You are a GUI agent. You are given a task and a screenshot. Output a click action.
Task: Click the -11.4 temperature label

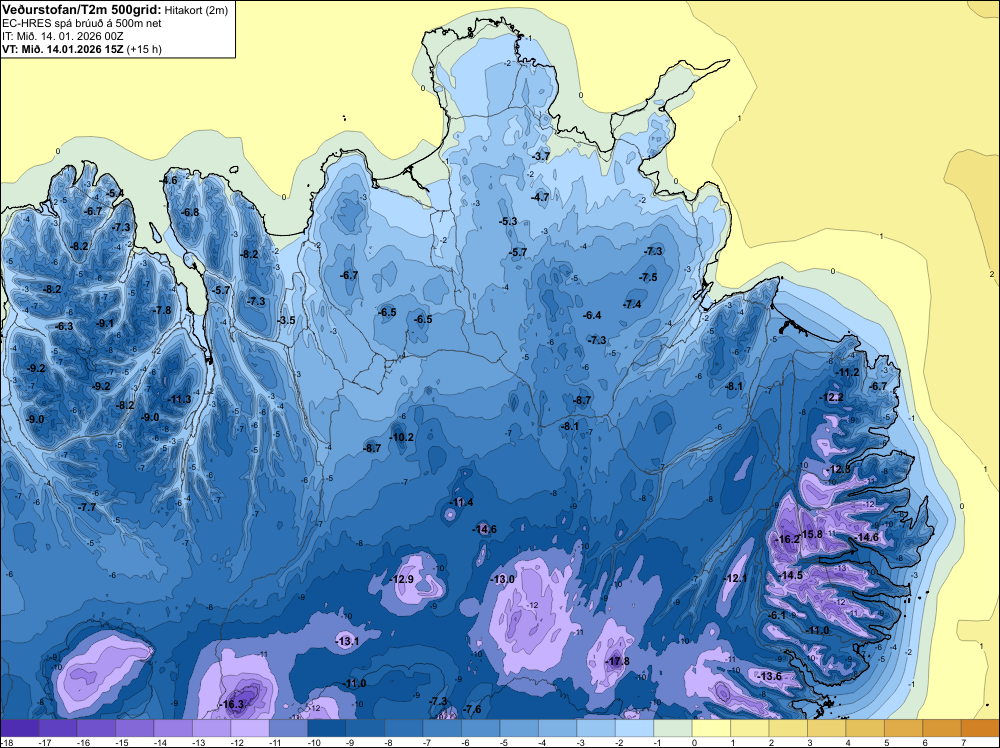click(461, 502)
